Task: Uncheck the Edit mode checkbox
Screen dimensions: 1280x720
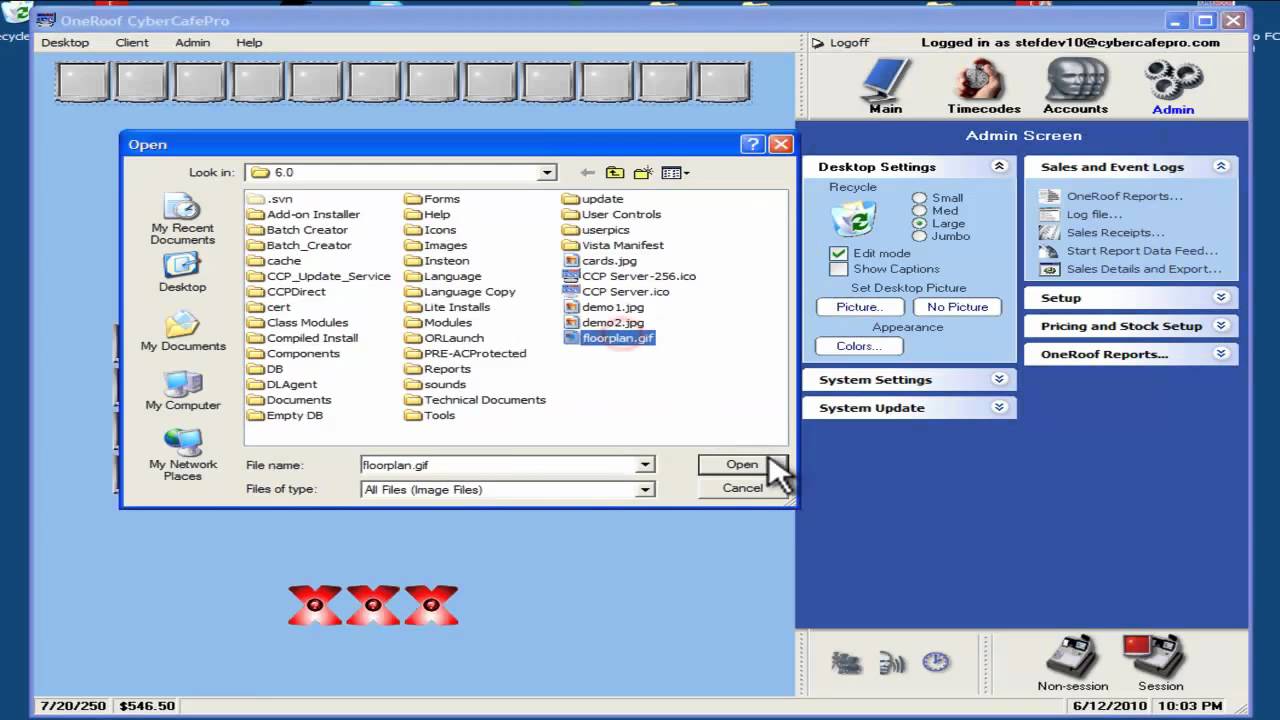Action: pos(838,254)
